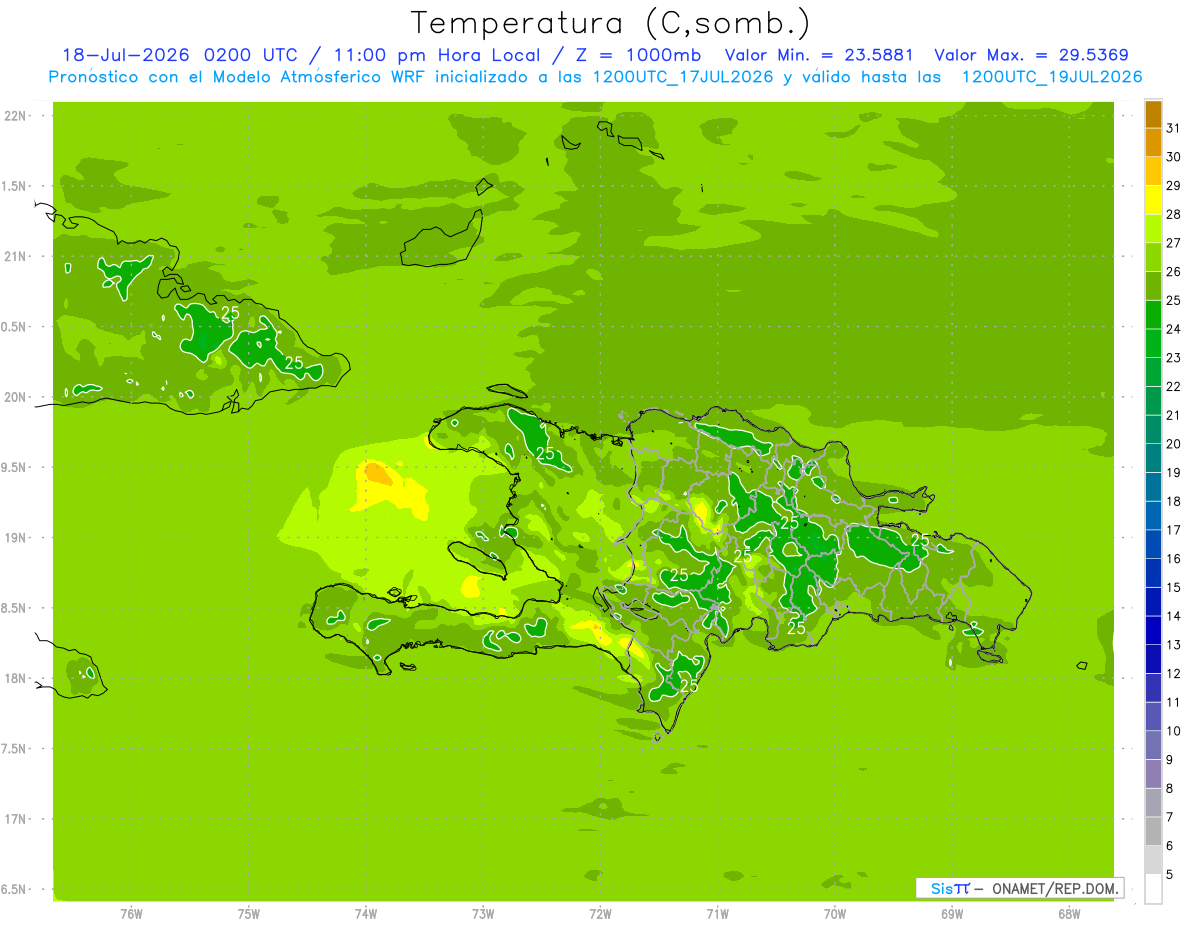Click 'Pronóstico con el Modelo Atmósferico WRF' text
The width and height of the screenshot is (1200, 927).
point(238,77)
